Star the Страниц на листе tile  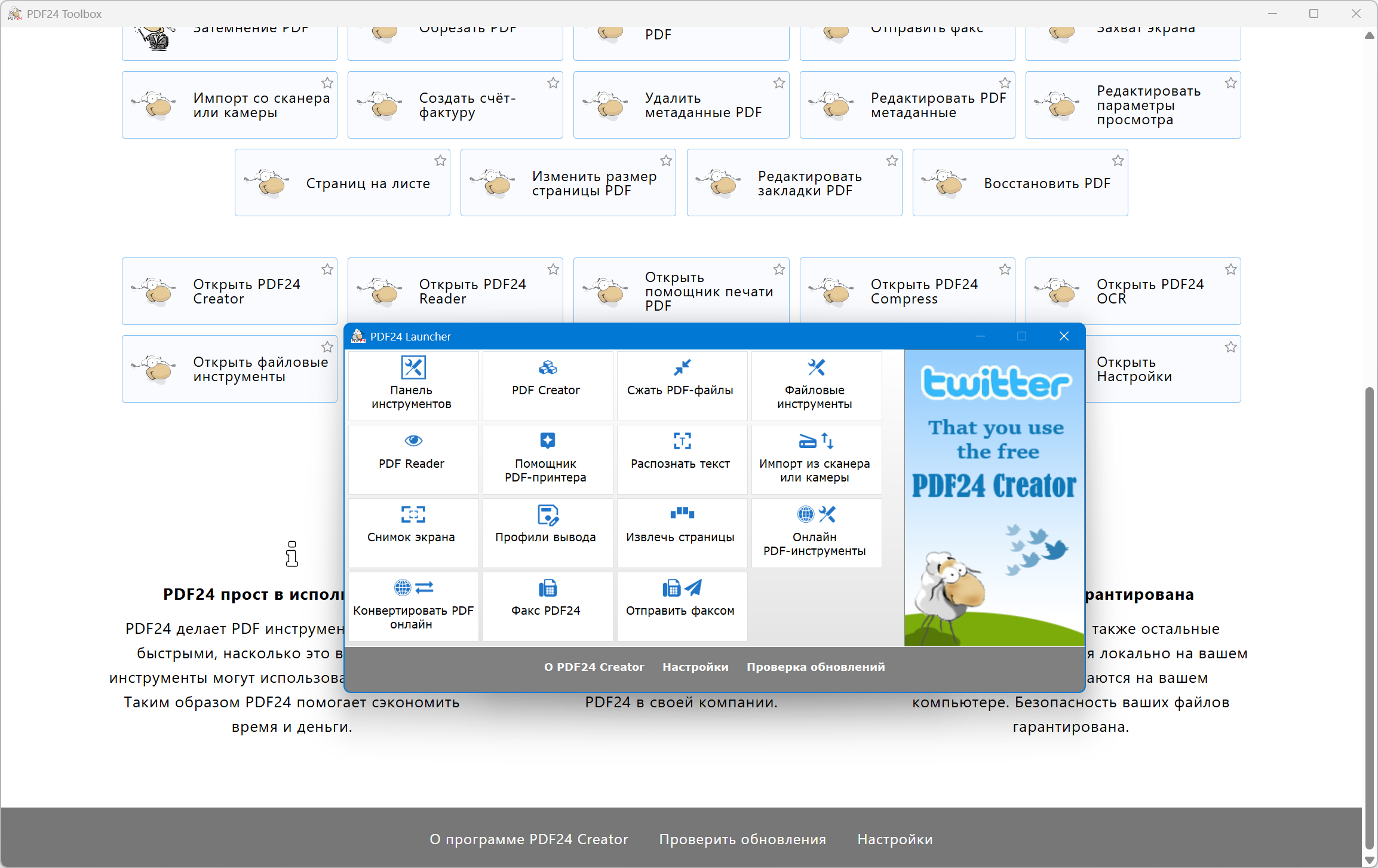point(440,161)
